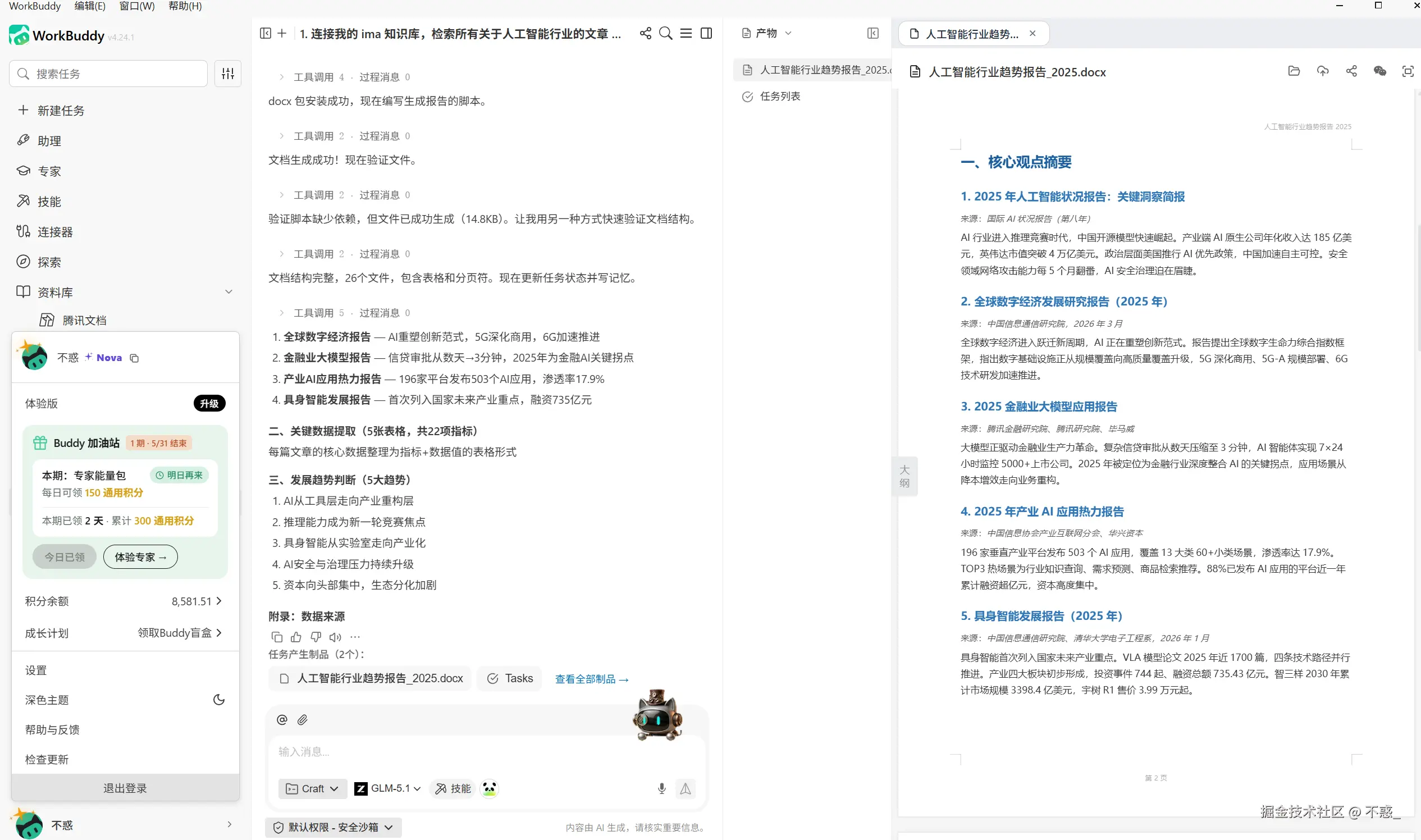Copy username icon next to Nova
Image resolution: width=1421 pixels, height=840 pixels.
[134, 358]
